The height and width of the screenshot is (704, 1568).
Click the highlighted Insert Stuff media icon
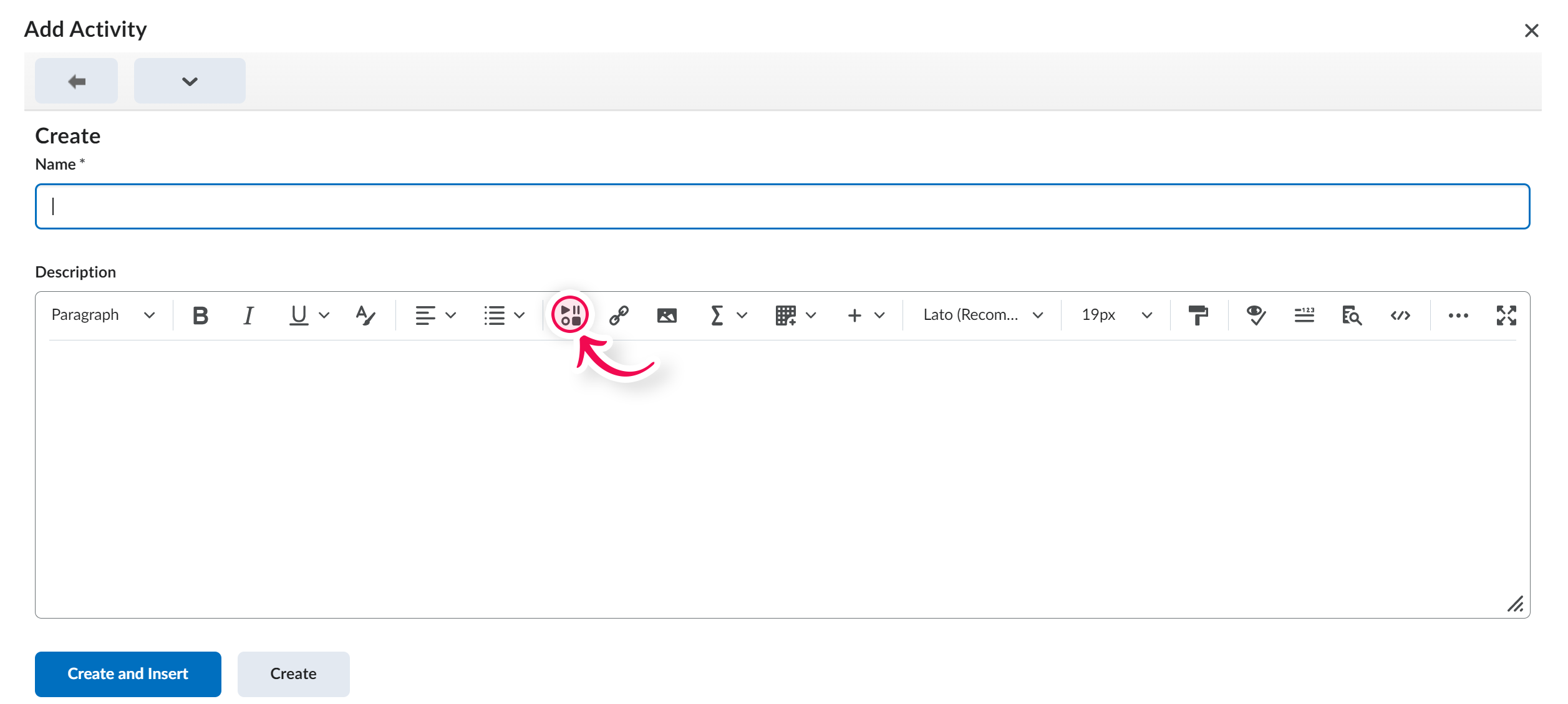tap(570, 315)
